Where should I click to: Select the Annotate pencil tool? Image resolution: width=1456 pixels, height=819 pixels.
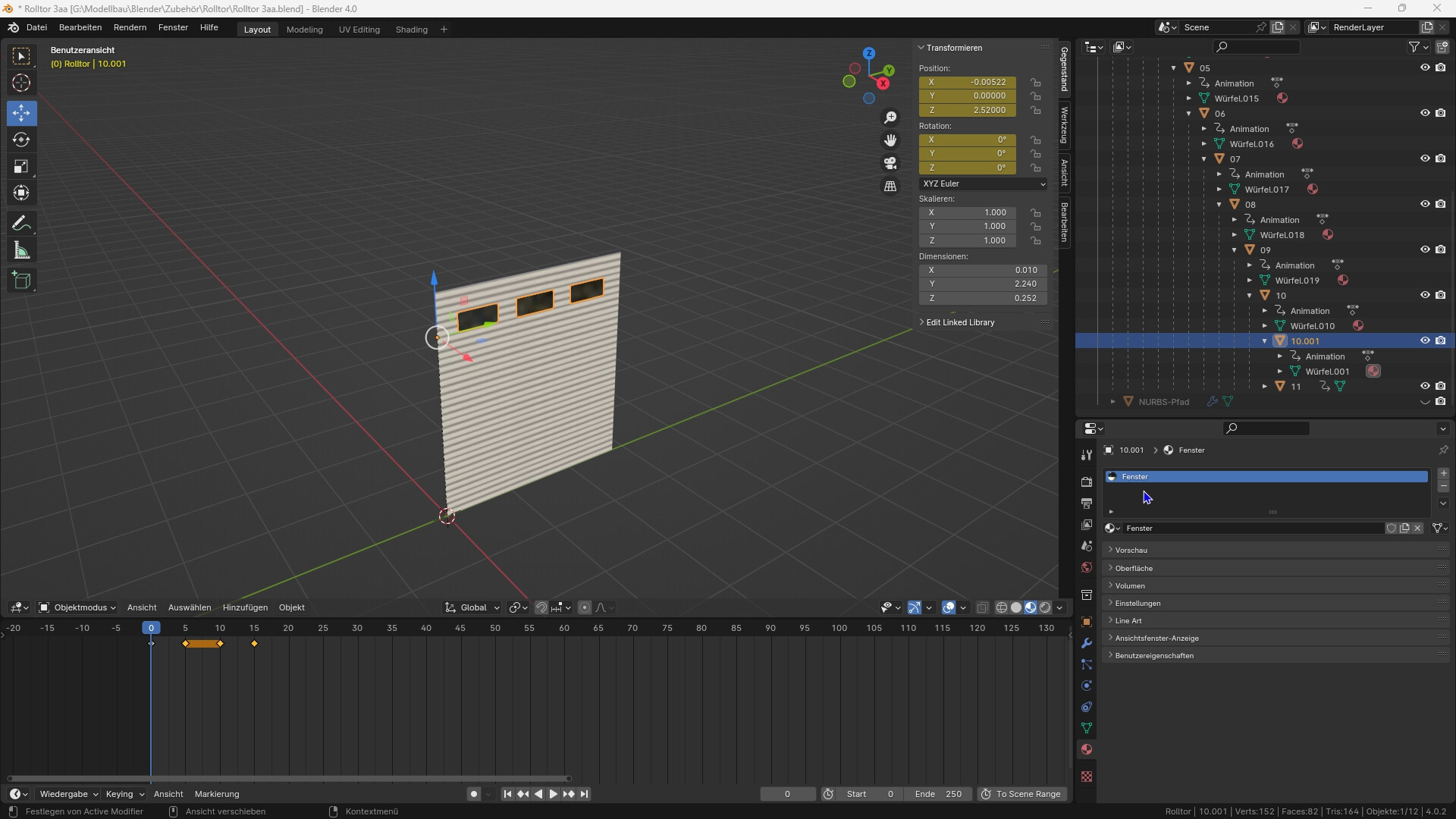tap(21, 223)
